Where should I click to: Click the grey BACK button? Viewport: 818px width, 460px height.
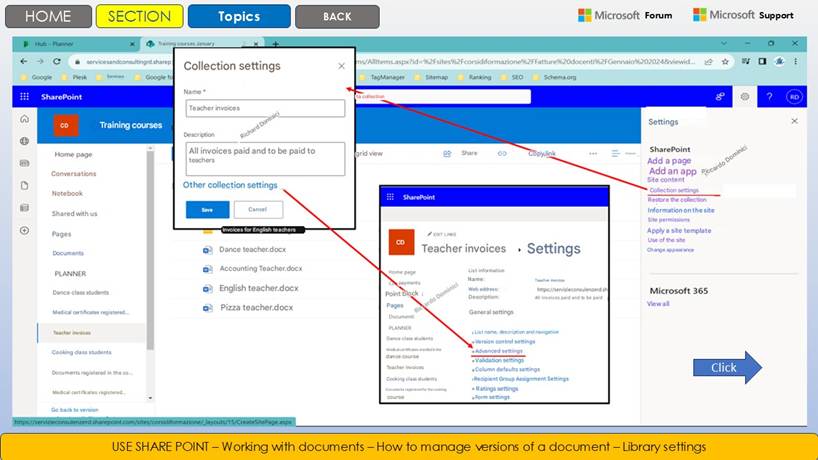pyautogui.click(x=337, y=16)
